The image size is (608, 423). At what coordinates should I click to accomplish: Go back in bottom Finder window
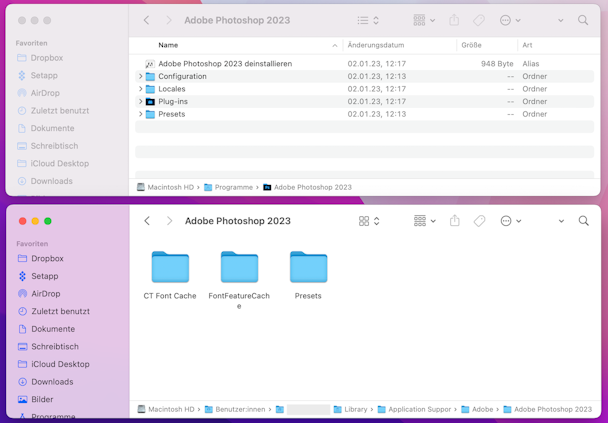coord(147,221)
